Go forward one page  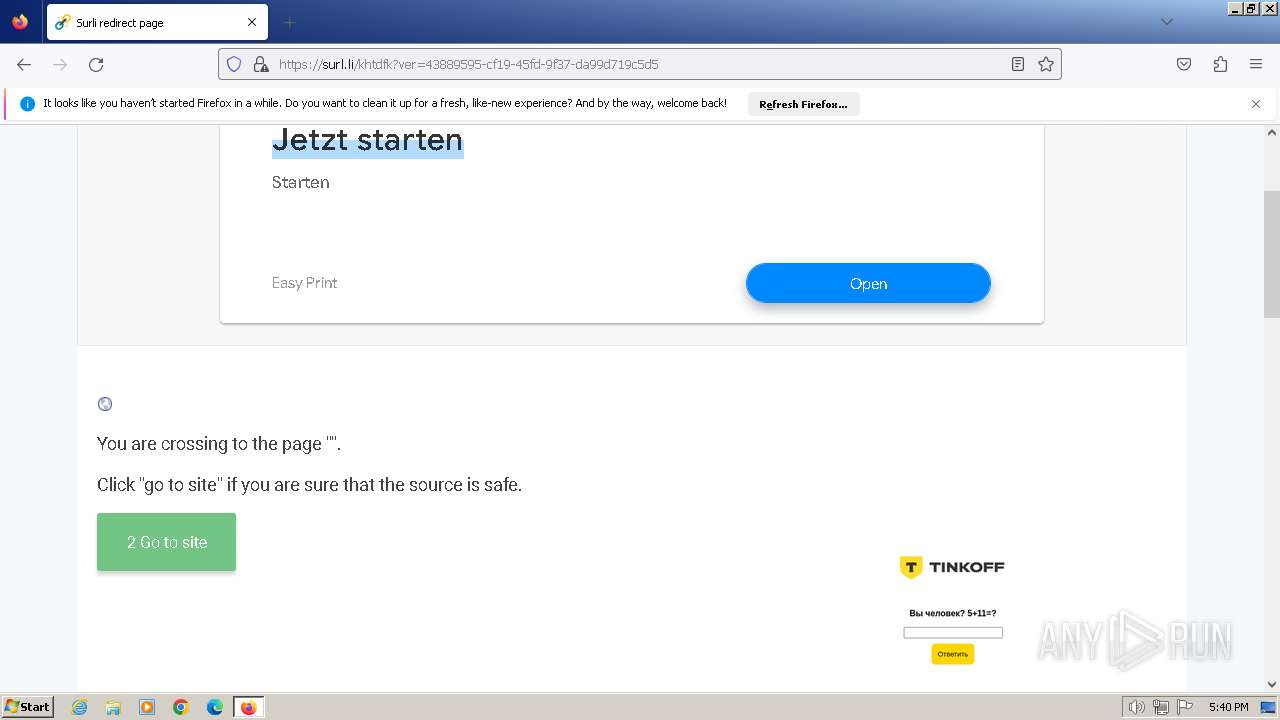click(60, 64)
